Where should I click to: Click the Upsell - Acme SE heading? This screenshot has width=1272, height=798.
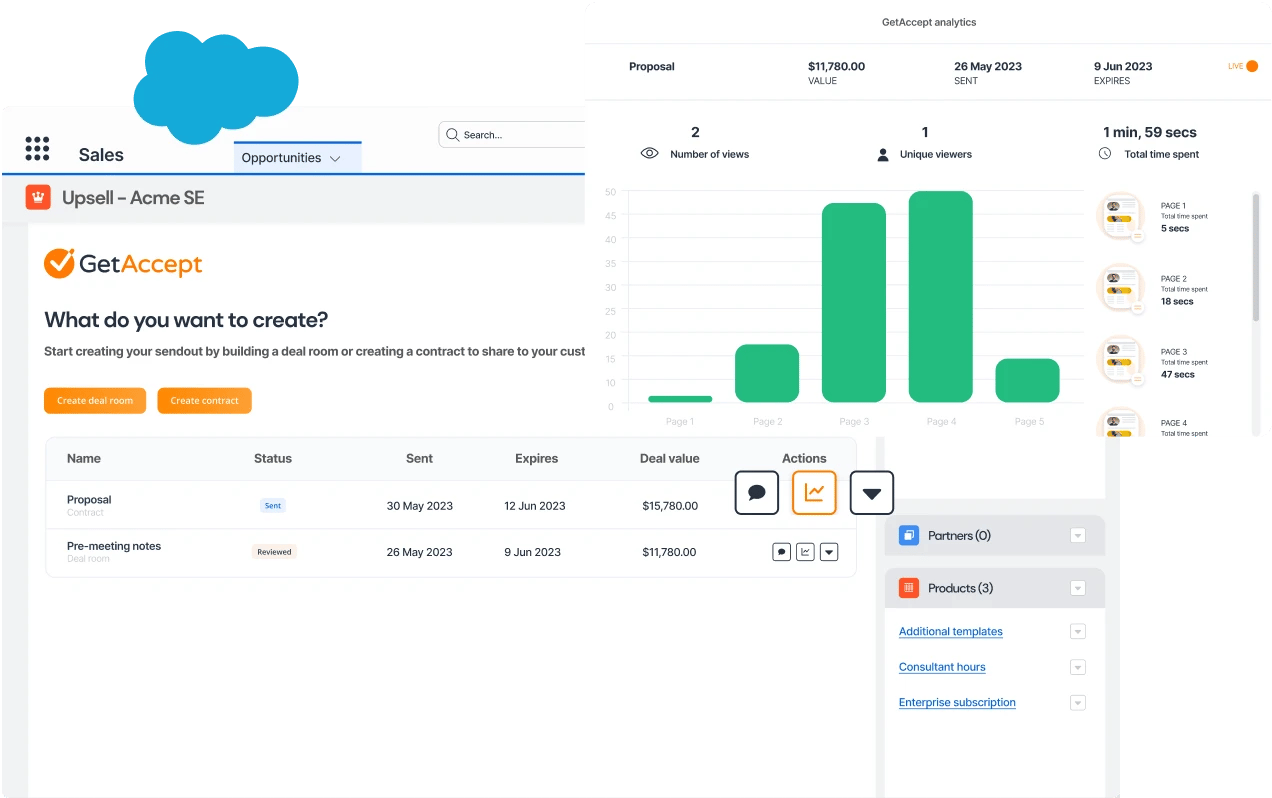(x=133, y=198)
